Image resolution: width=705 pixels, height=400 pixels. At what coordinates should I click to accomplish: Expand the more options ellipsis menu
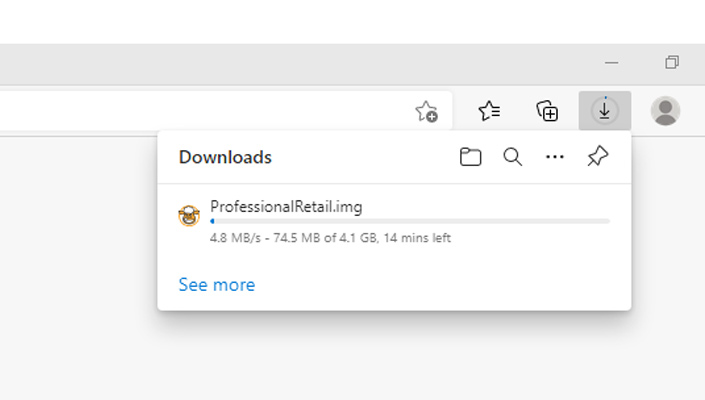(555, 157)
